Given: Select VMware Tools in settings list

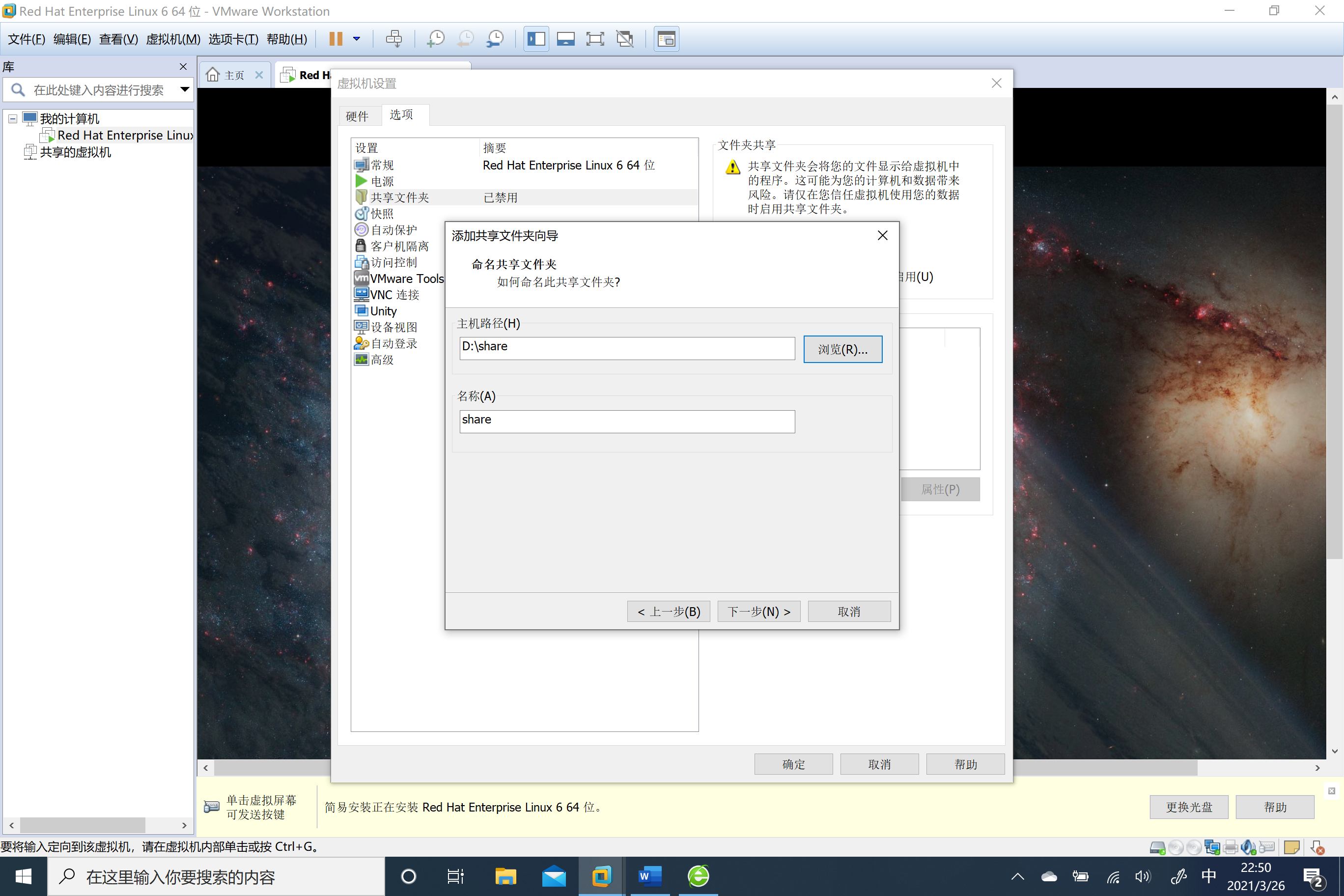Looking at the screenshot, I should point(406,279).
